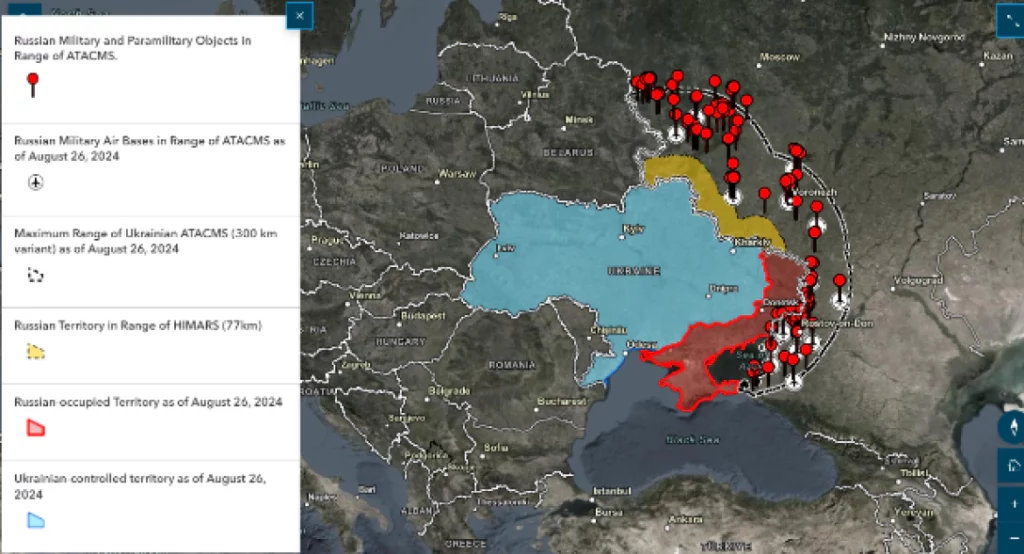Select legend text 'Russian Territory in Range of HIMARS (77km)'
Screen dimensions: 1024x554
point(138,325)
